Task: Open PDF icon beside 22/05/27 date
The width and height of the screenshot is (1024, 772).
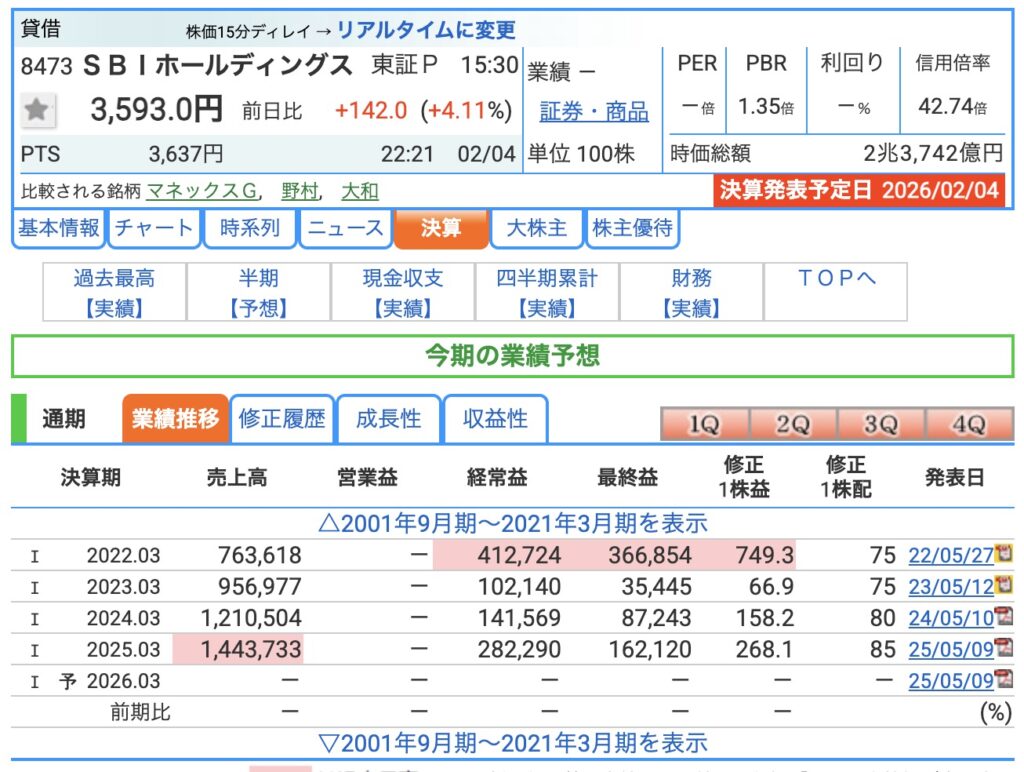Action: point(1004,553)
